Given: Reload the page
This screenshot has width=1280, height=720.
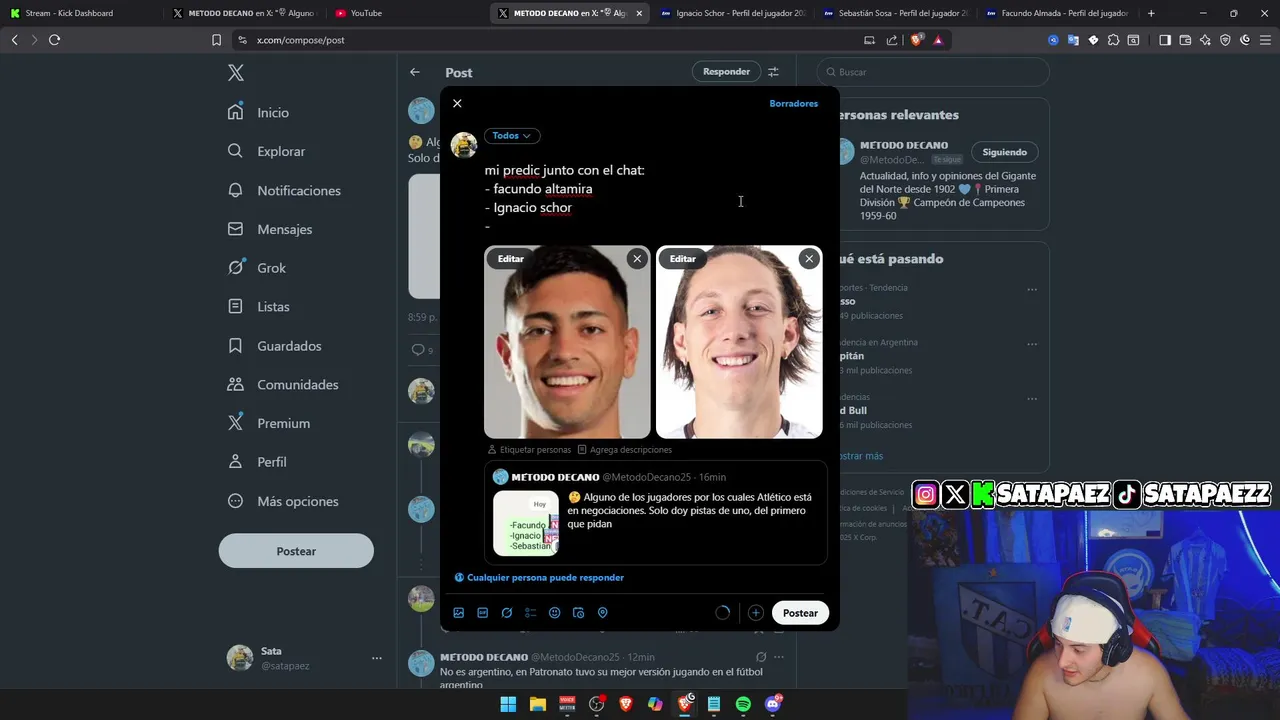Looking at the screenshot, I should point(54,40).
